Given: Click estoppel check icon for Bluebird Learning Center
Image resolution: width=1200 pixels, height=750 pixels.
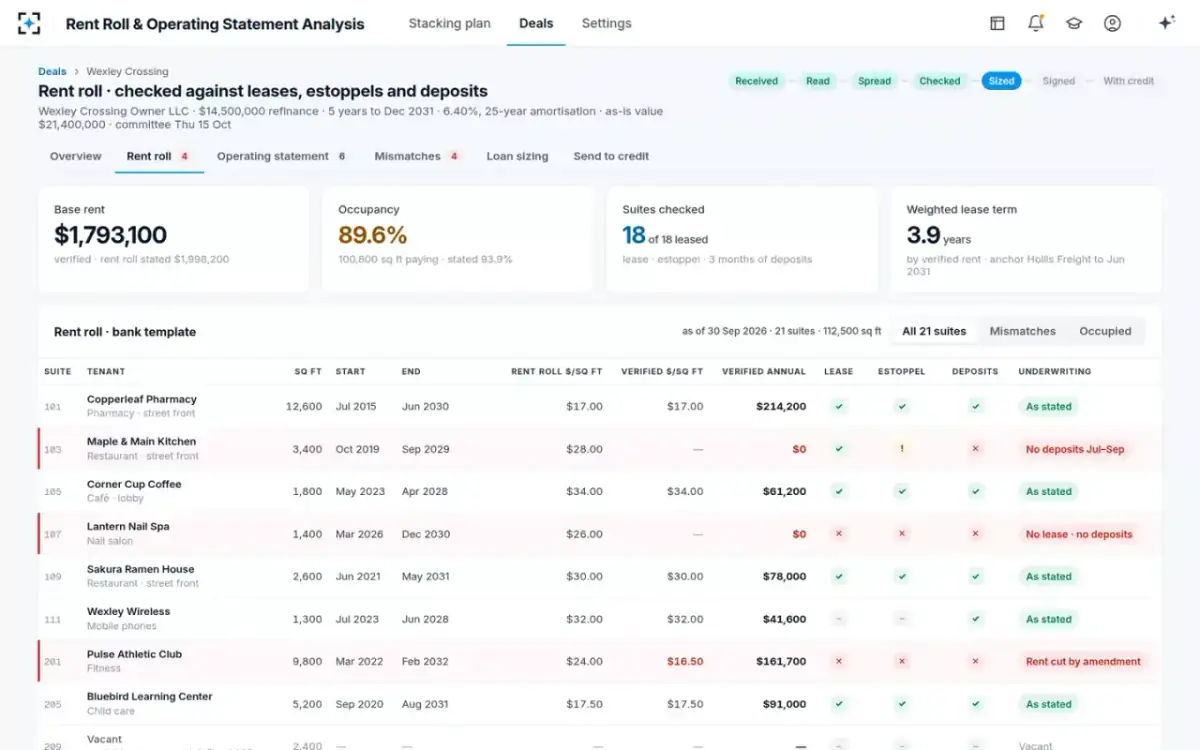Looking at the screenshot, I should (902, 704).
